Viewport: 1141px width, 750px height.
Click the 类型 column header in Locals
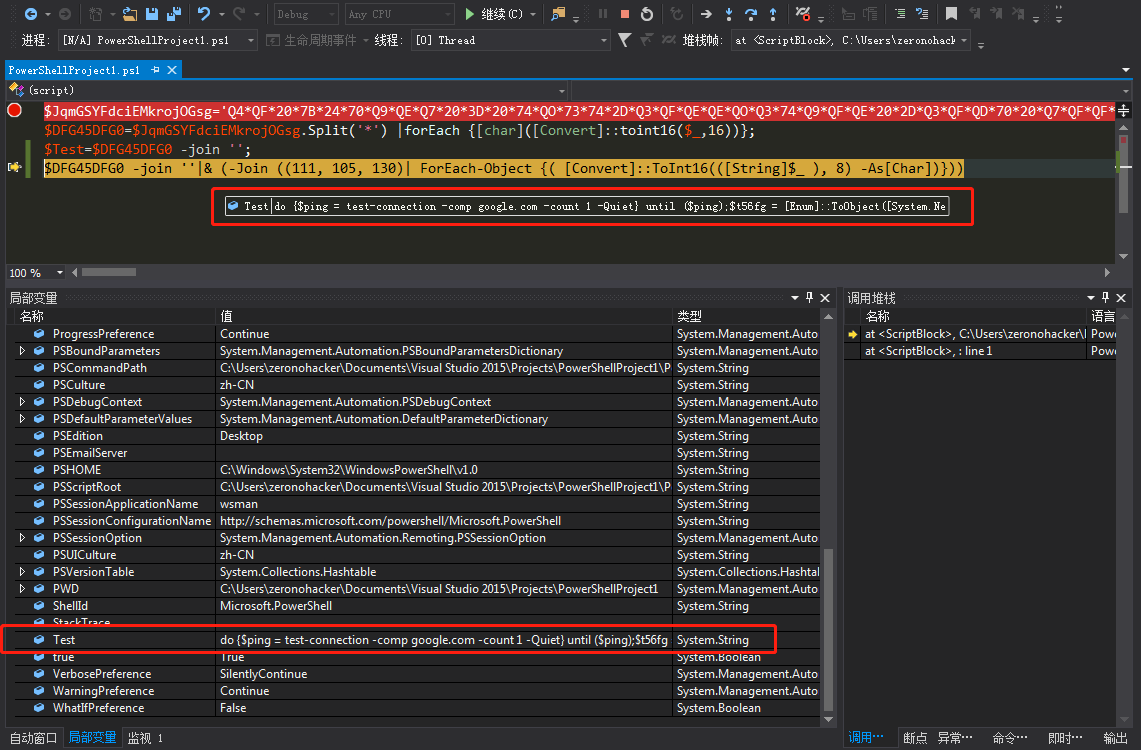coord(747,316)
